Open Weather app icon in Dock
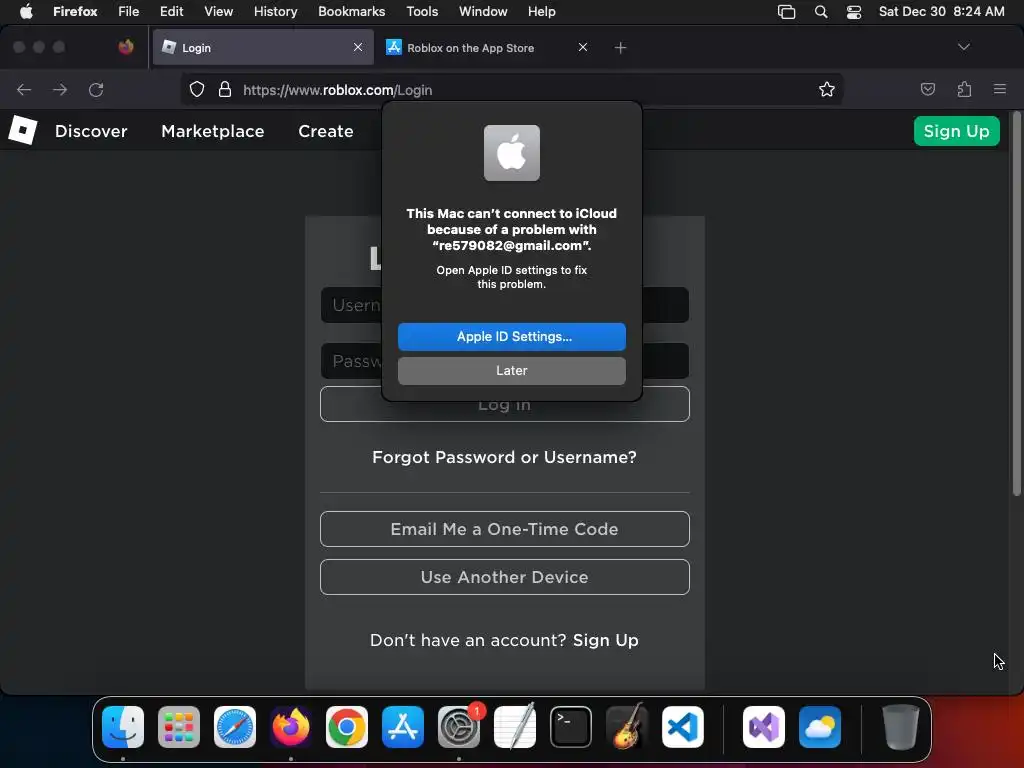 click(820, 727)
